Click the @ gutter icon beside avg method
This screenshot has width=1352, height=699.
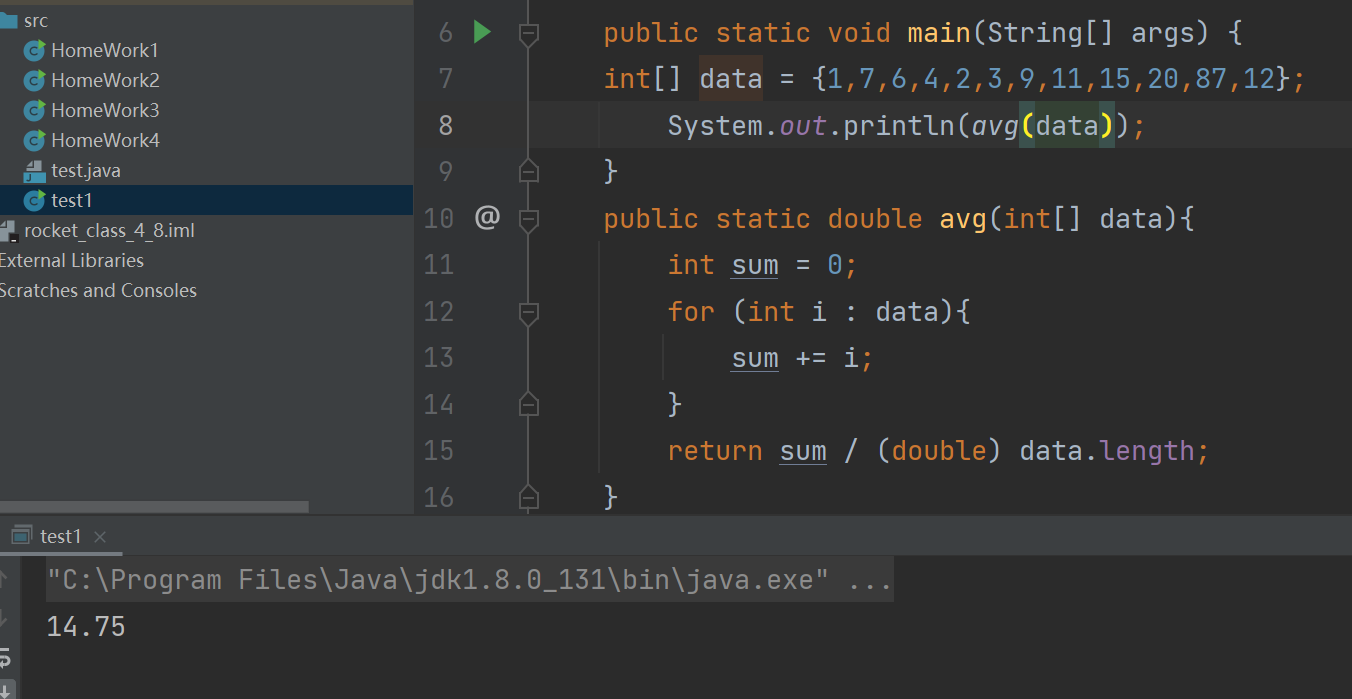[x=487, y=217]
